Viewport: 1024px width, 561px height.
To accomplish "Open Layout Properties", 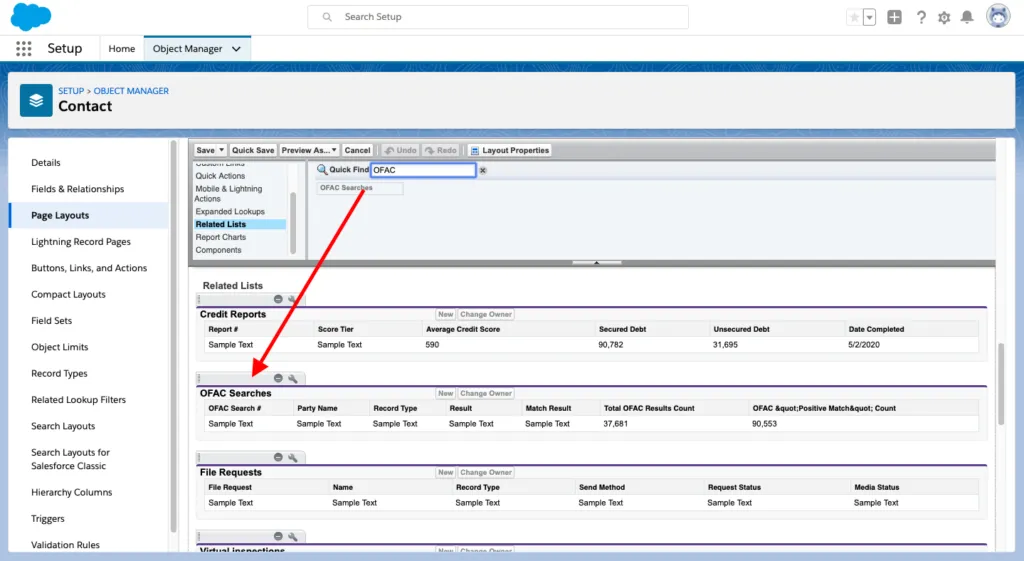I will click(510, 150).
